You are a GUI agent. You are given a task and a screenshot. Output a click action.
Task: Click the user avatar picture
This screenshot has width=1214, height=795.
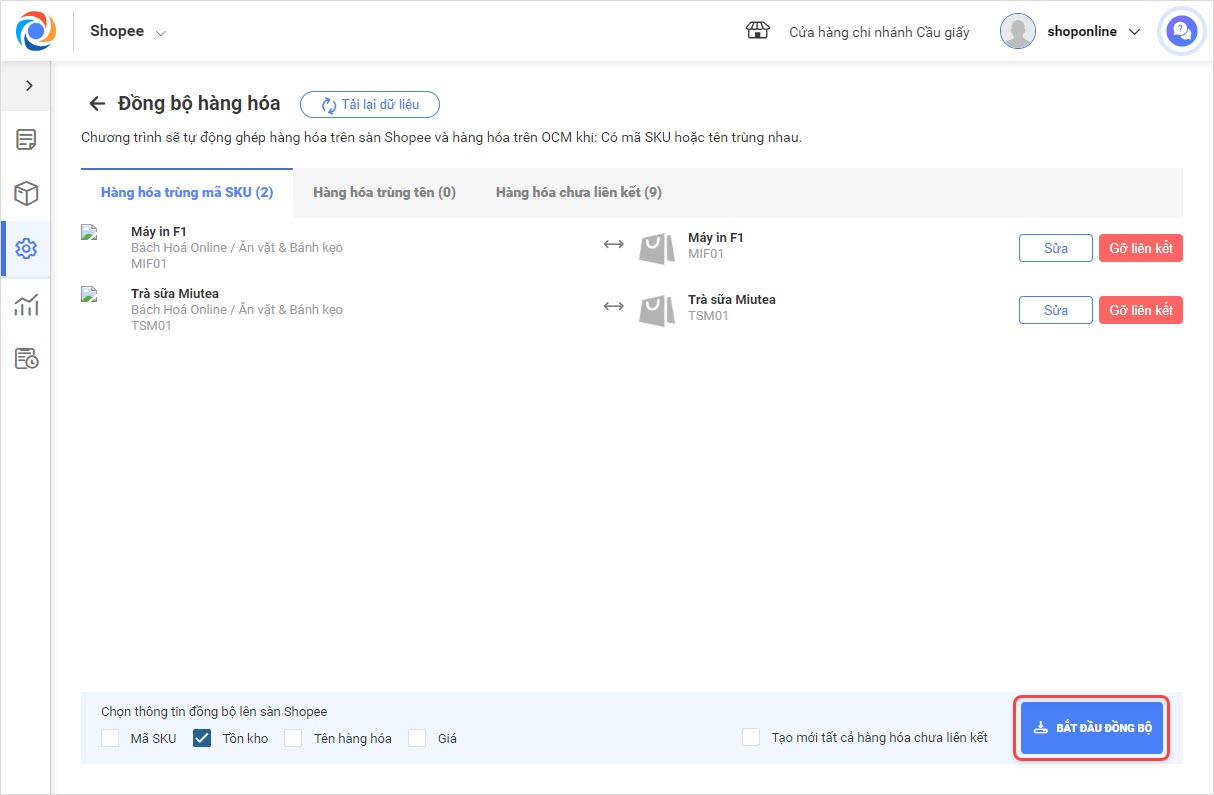[1018, 31]
